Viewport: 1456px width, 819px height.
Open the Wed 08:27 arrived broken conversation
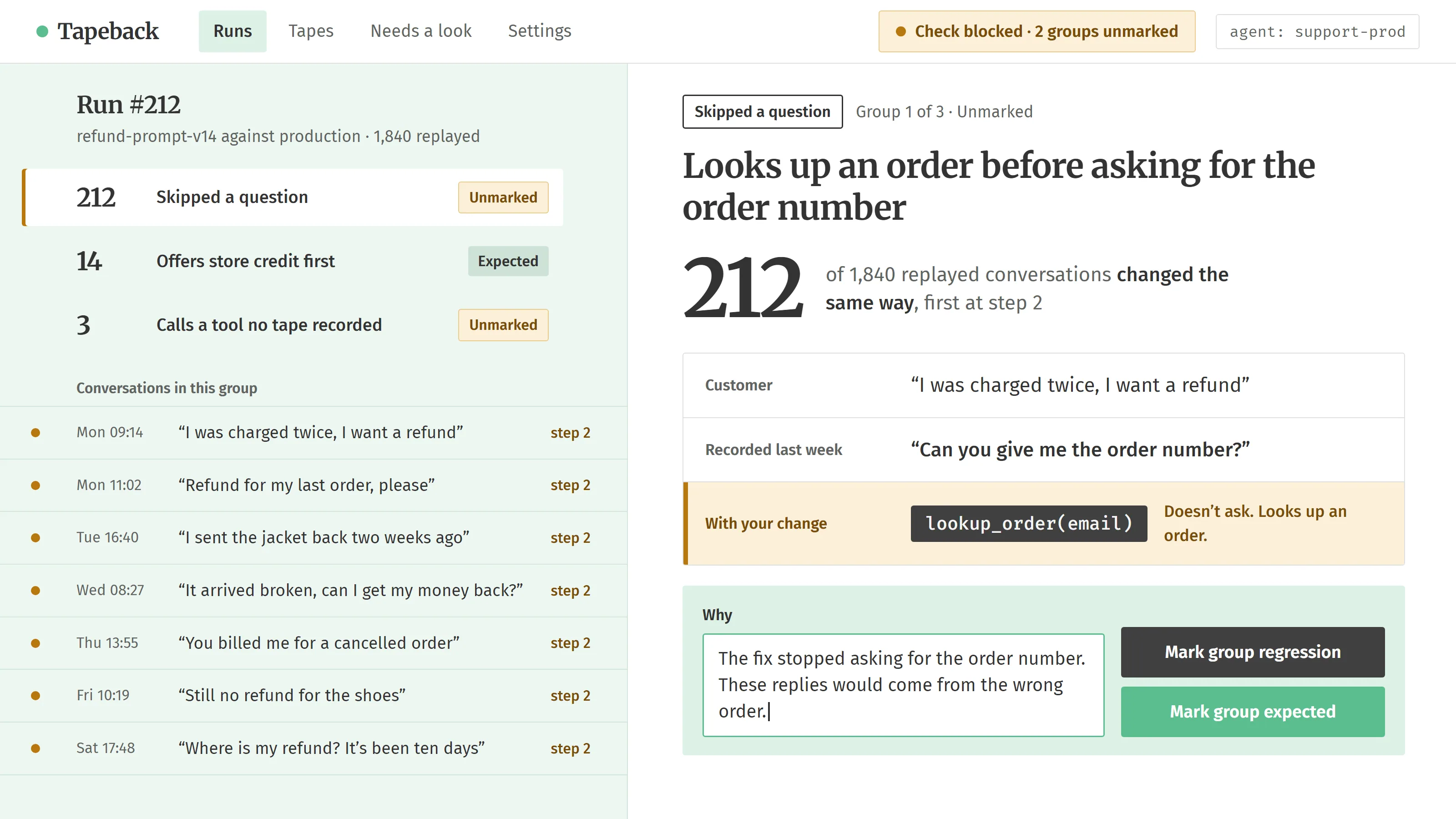coord(313,590)
